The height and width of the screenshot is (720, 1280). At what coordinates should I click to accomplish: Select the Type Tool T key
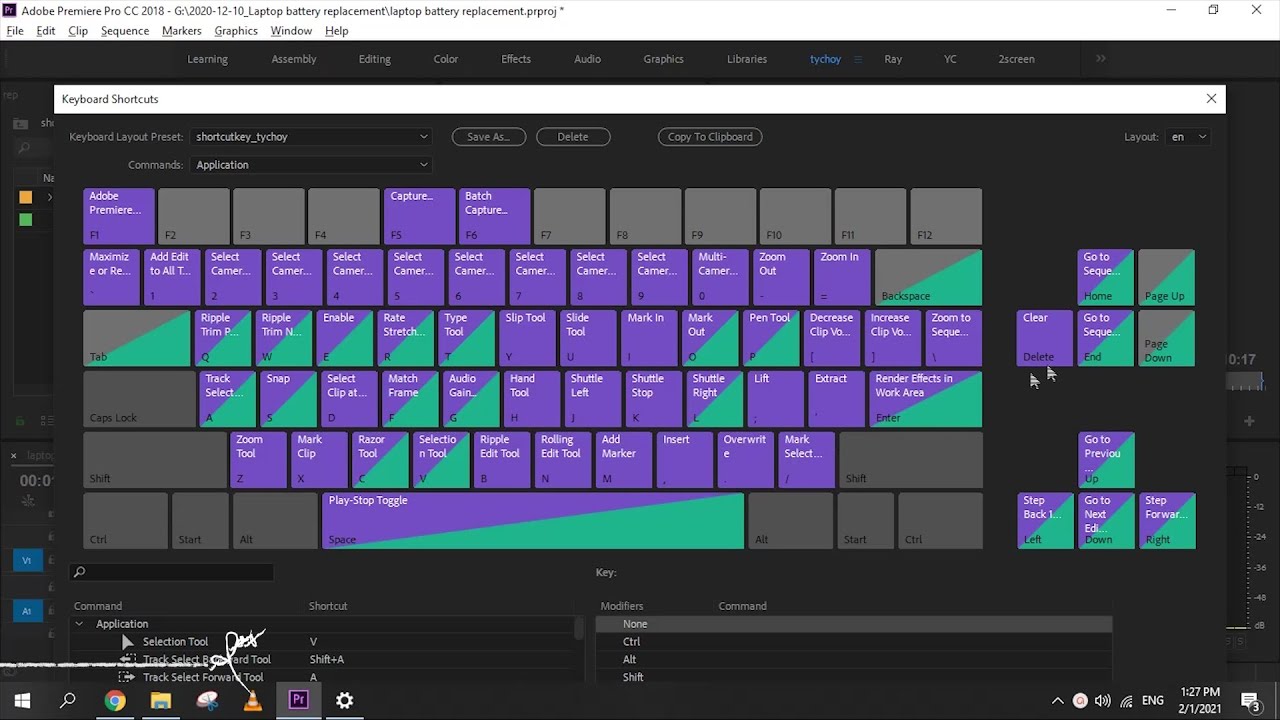(x=466, y=338)
